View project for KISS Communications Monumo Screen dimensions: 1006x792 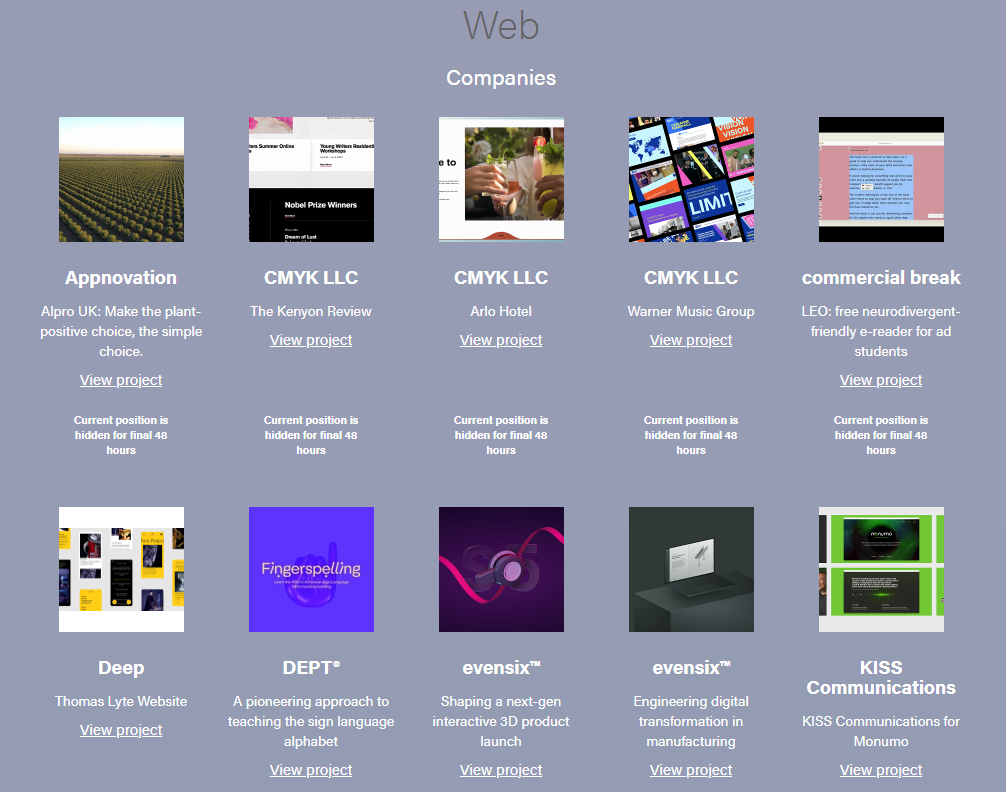(x=881, y=770)
